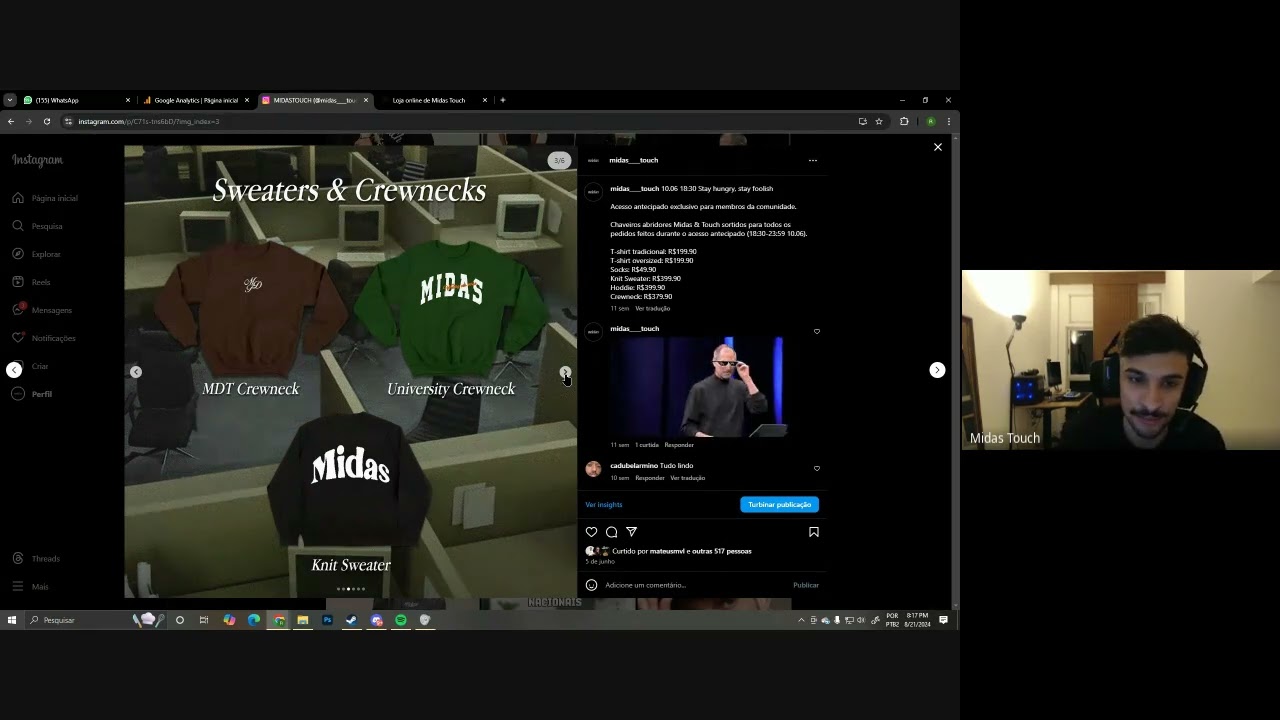The height and width of the screenshot is (720, 1280).
Task: Open the tab search dropdown in Chrome
Action: [x=10, y=100]
